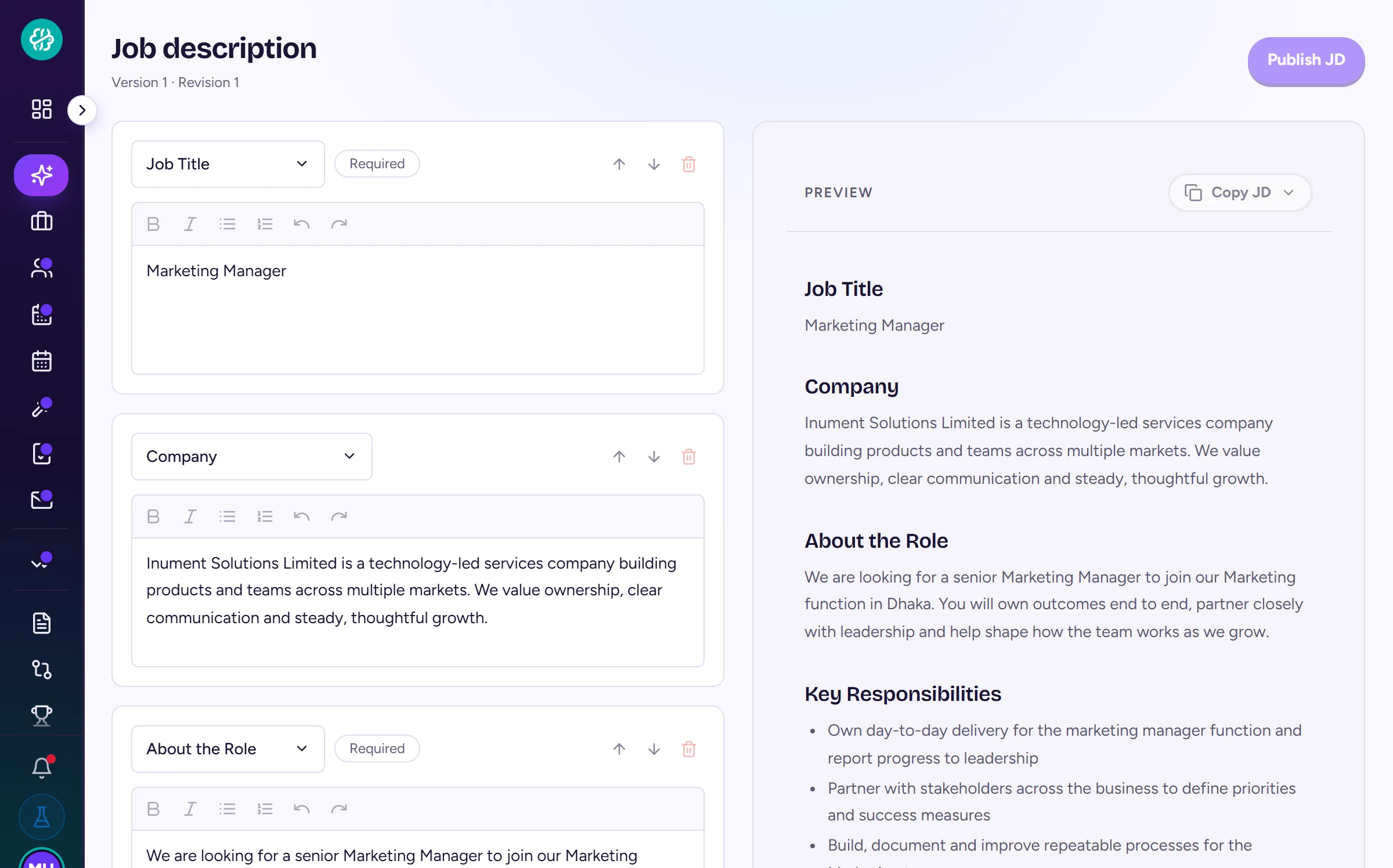Click the app logo in the sidebar
Image resolution: width=1393 pixels, height=868 pixels.
point(42,39)
